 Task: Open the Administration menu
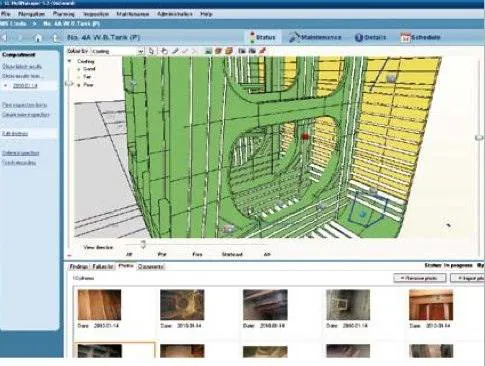click(175, 14)
